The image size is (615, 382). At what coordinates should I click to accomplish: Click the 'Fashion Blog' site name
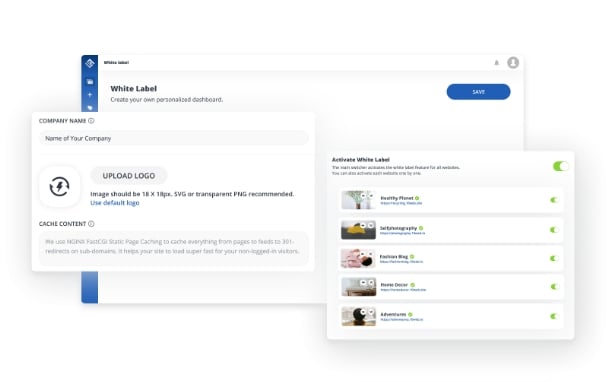394,256
